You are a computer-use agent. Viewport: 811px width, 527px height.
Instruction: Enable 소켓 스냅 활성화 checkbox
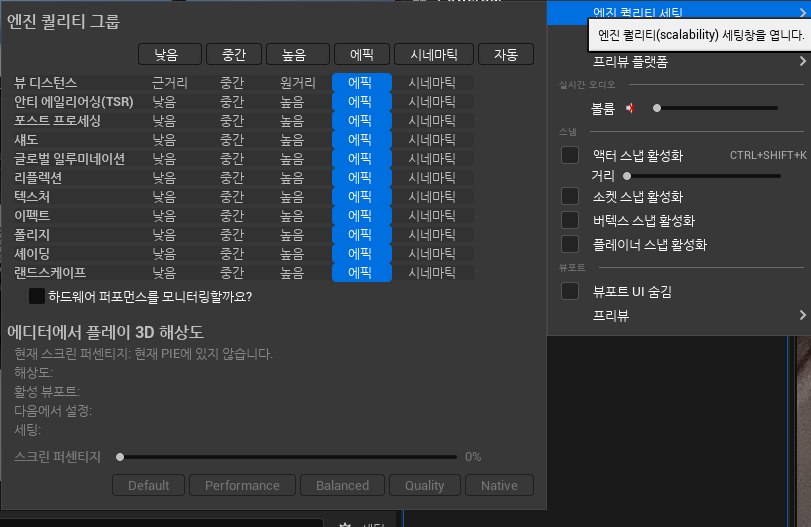click(570, 197)
